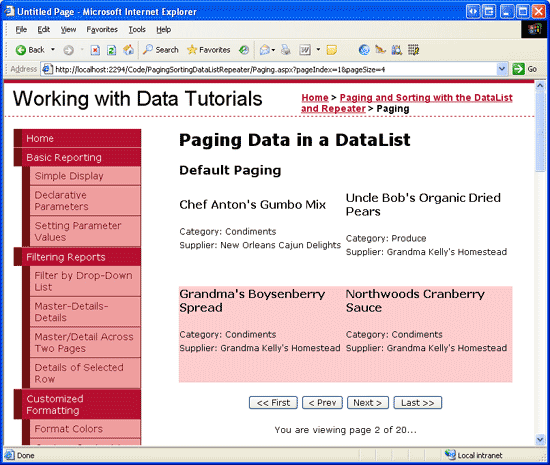550x465 pixels.
Task: Open Favorites star in toolbar
Action: [x=208, y=50]
